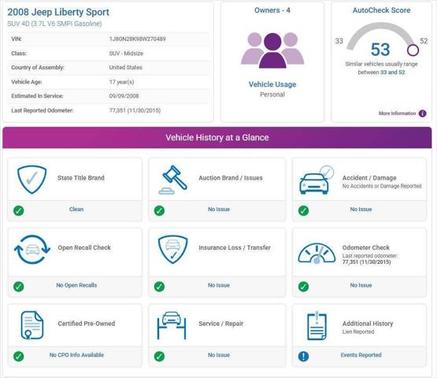Click the Accident / Damage label
Viewport: 437px width, 378px height.
point(369,178)
